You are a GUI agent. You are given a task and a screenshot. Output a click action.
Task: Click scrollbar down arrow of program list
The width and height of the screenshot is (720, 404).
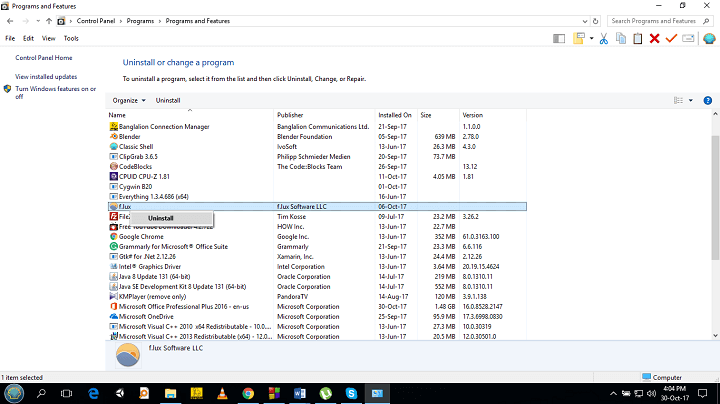pos(715,336)
